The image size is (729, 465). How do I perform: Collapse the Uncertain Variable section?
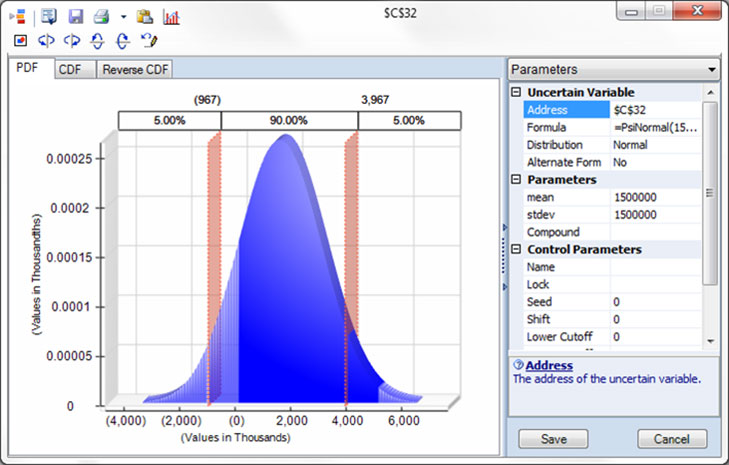click(516, 92)
